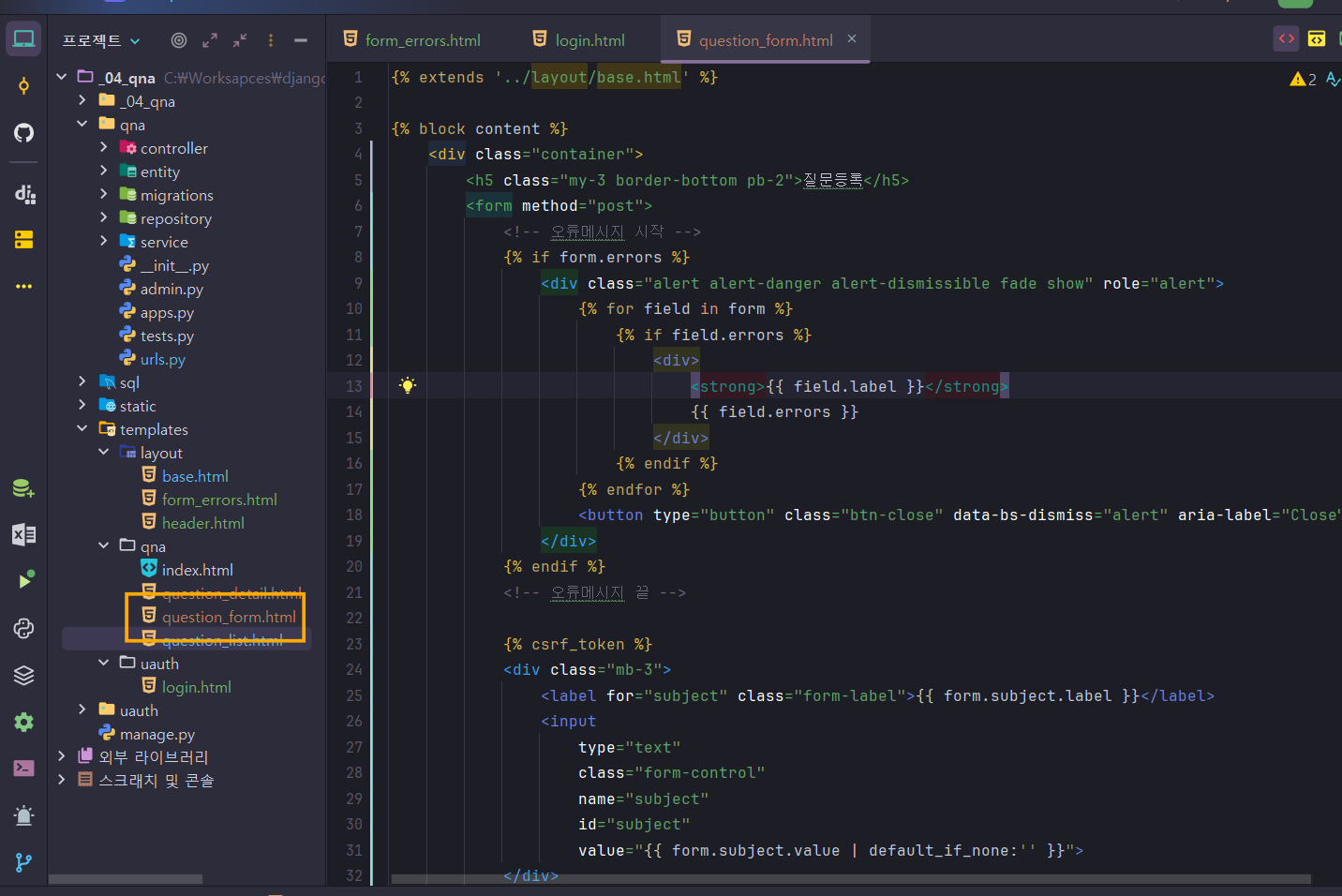This screenshot has height=896, width=1342.
Task: Expand the controller folder
Action: tap(103, 147)
